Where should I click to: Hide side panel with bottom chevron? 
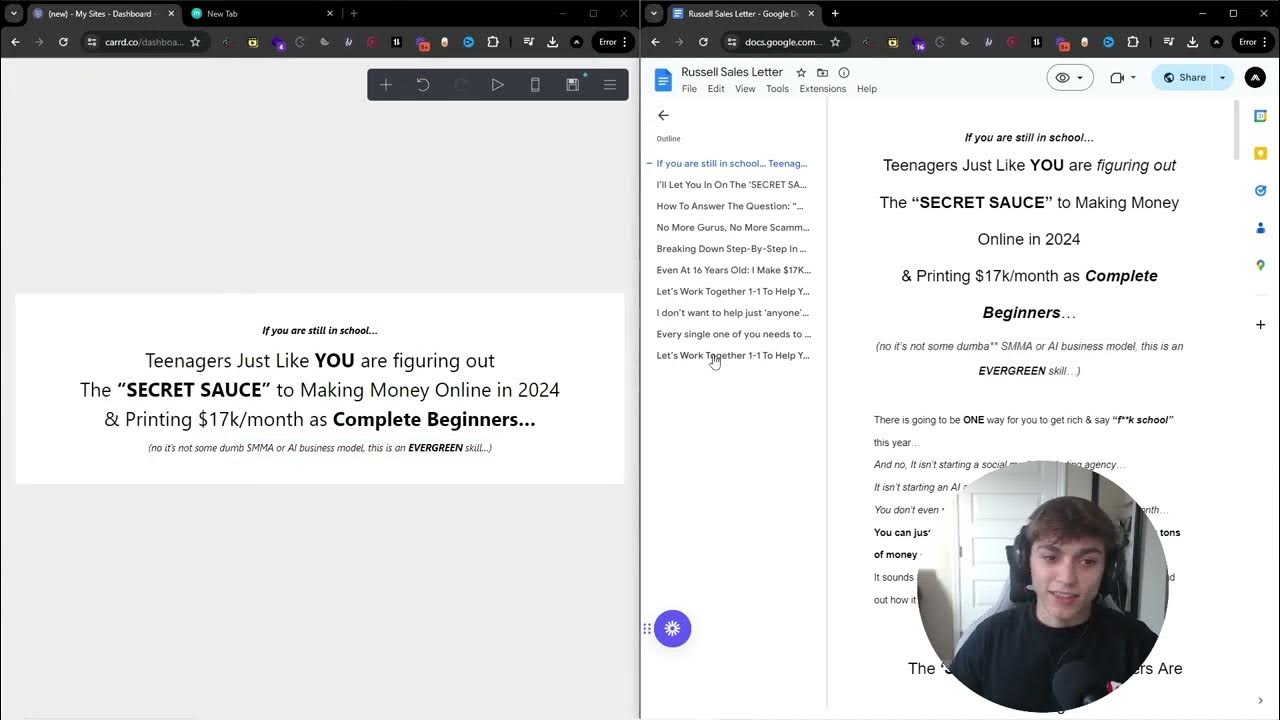(x=1260, y=700)
